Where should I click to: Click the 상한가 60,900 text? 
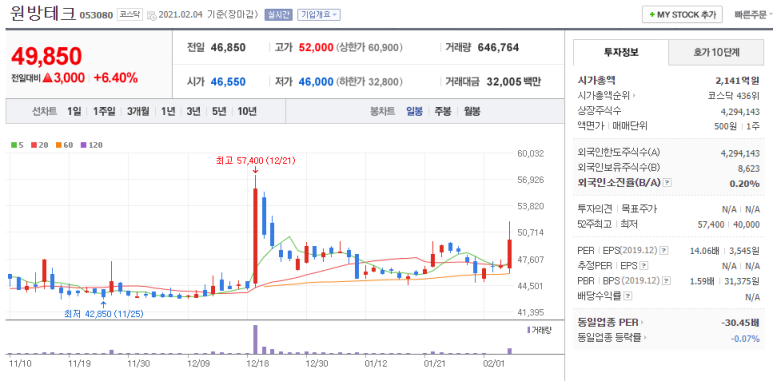click(370, 48)
